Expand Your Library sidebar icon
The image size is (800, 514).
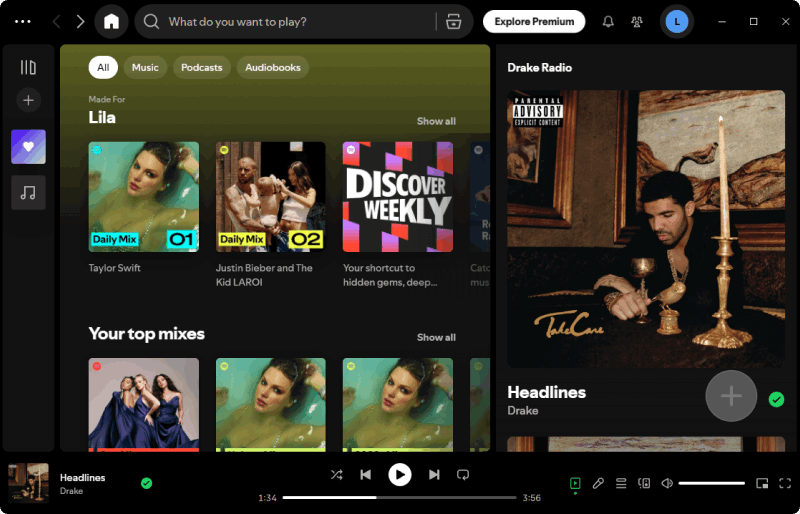28,67
